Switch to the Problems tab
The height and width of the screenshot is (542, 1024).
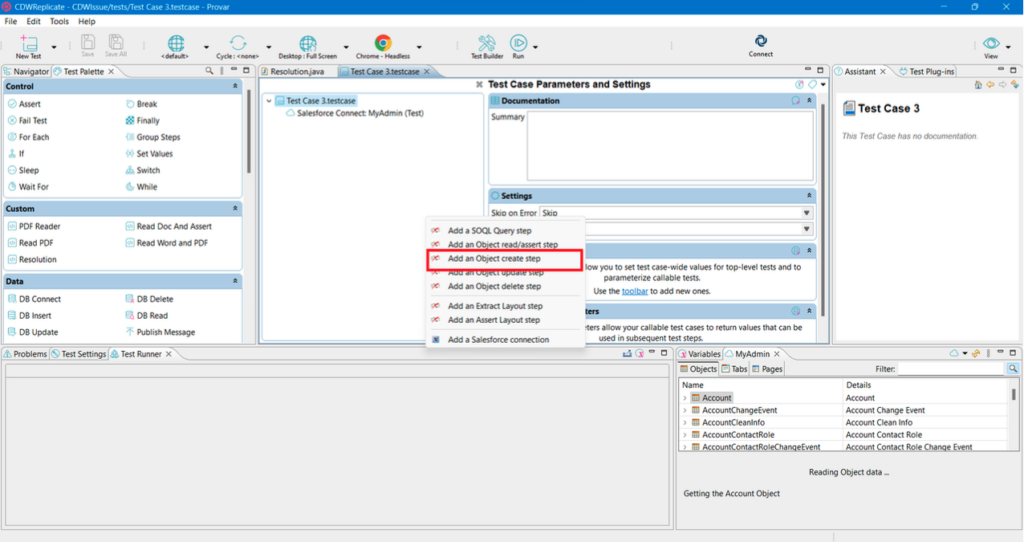click(x=25, y=354)
